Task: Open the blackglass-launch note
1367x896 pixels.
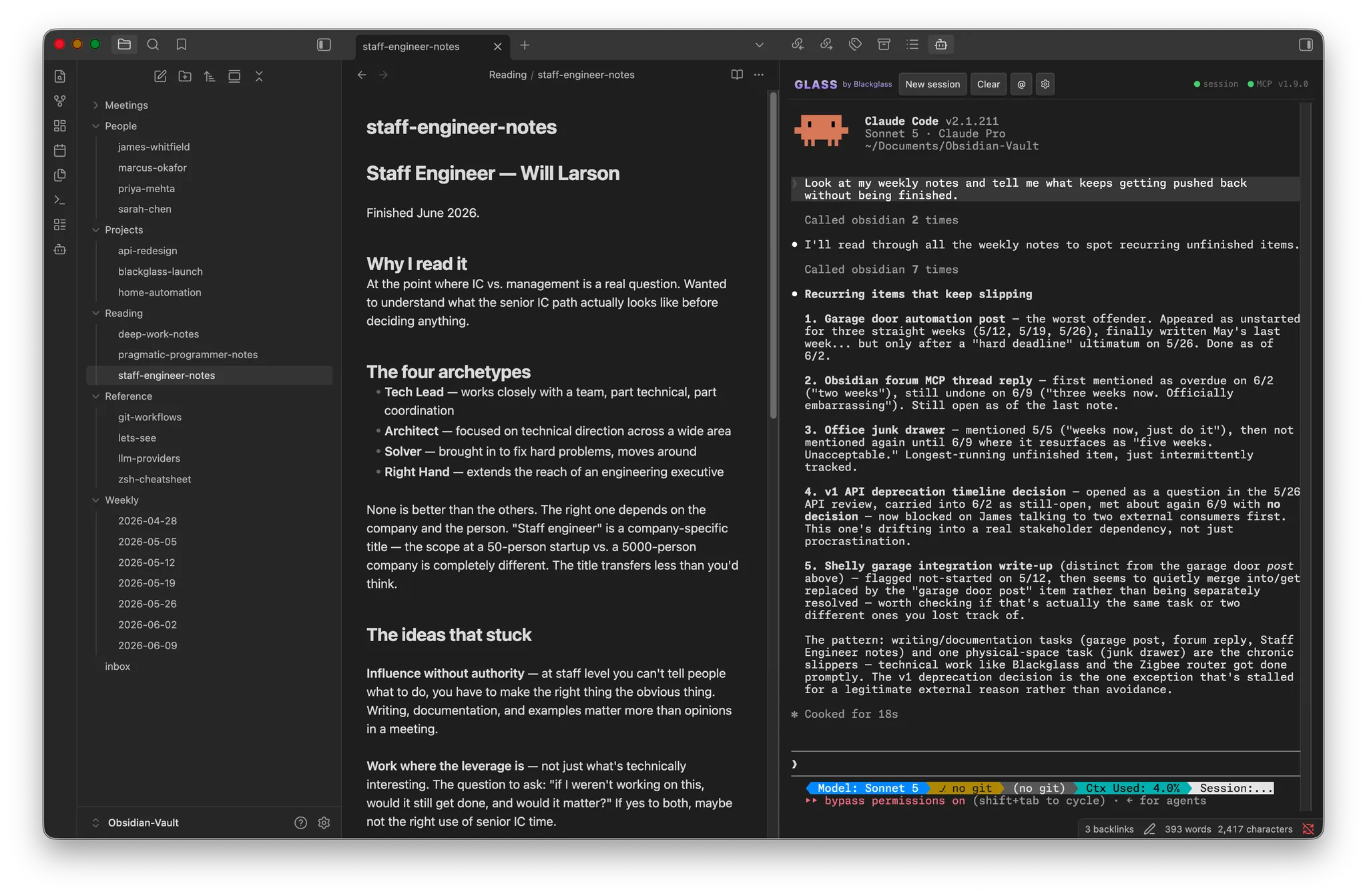Action: [x=160, y=272]
